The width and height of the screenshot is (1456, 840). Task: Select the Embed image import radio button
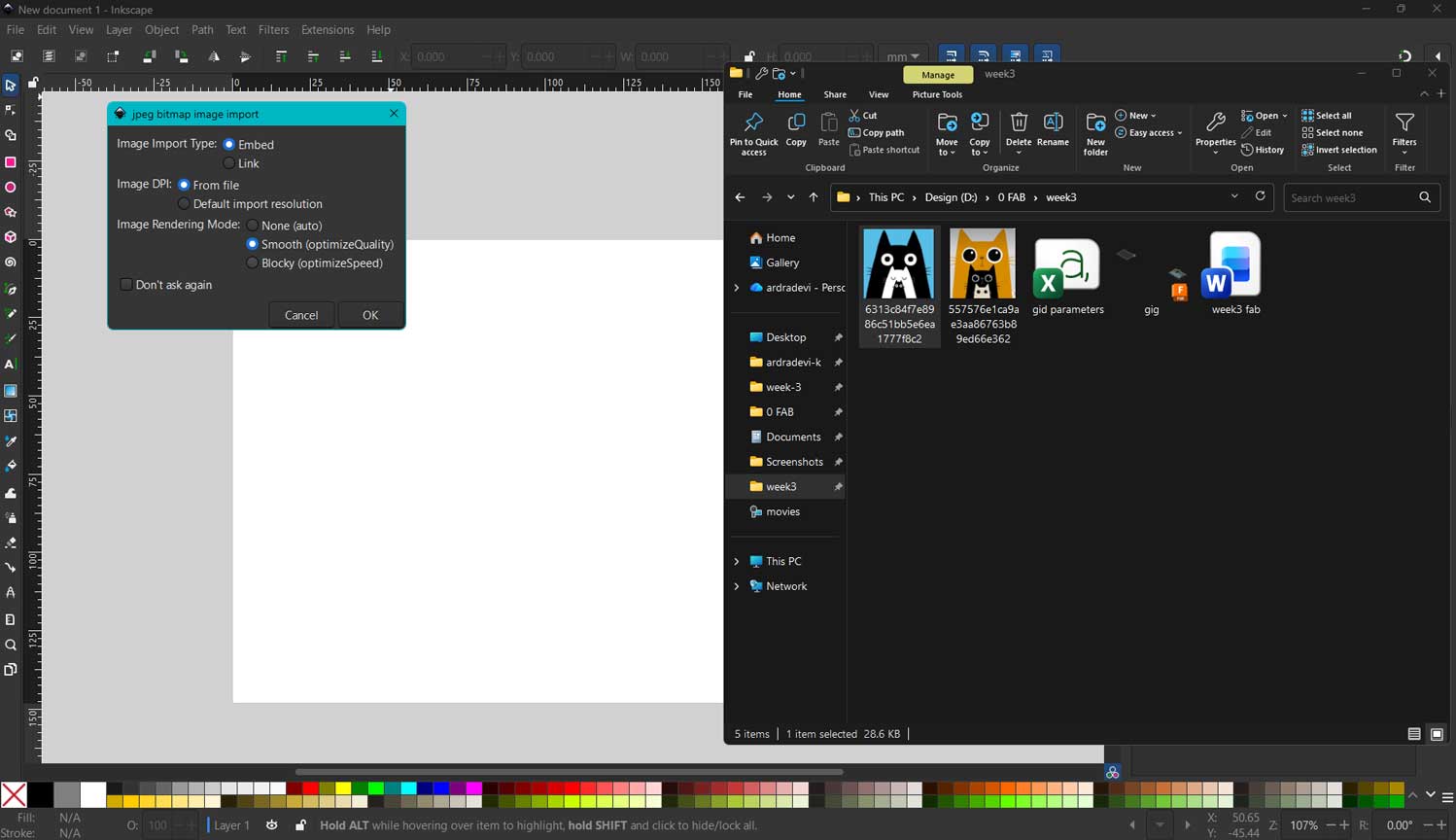click(229, 144)
